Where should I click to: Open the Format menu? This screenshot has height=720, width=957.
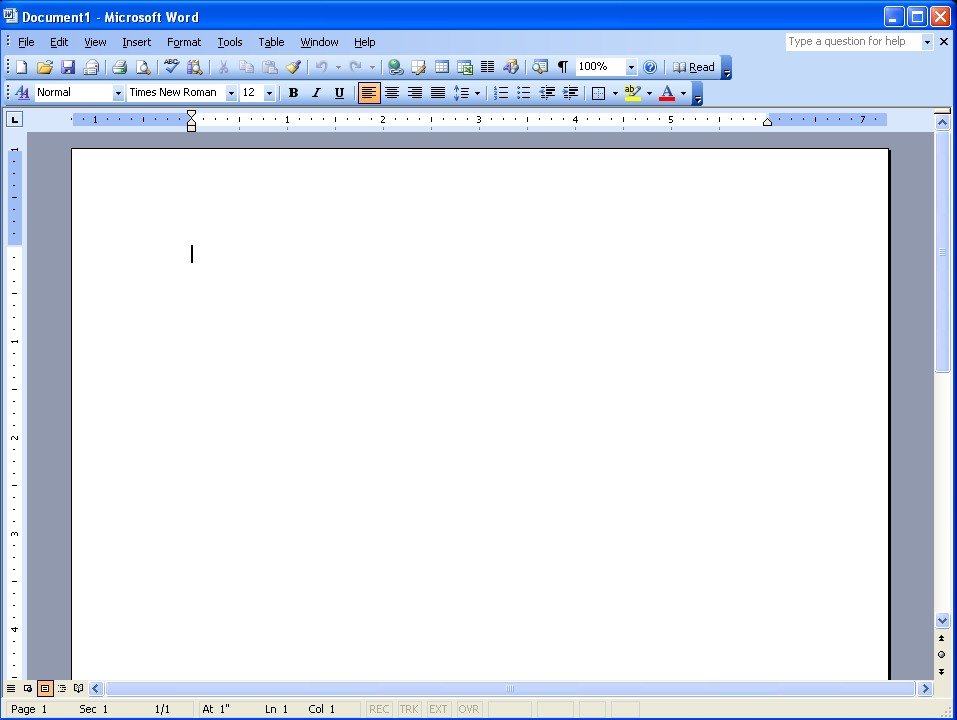184,42
